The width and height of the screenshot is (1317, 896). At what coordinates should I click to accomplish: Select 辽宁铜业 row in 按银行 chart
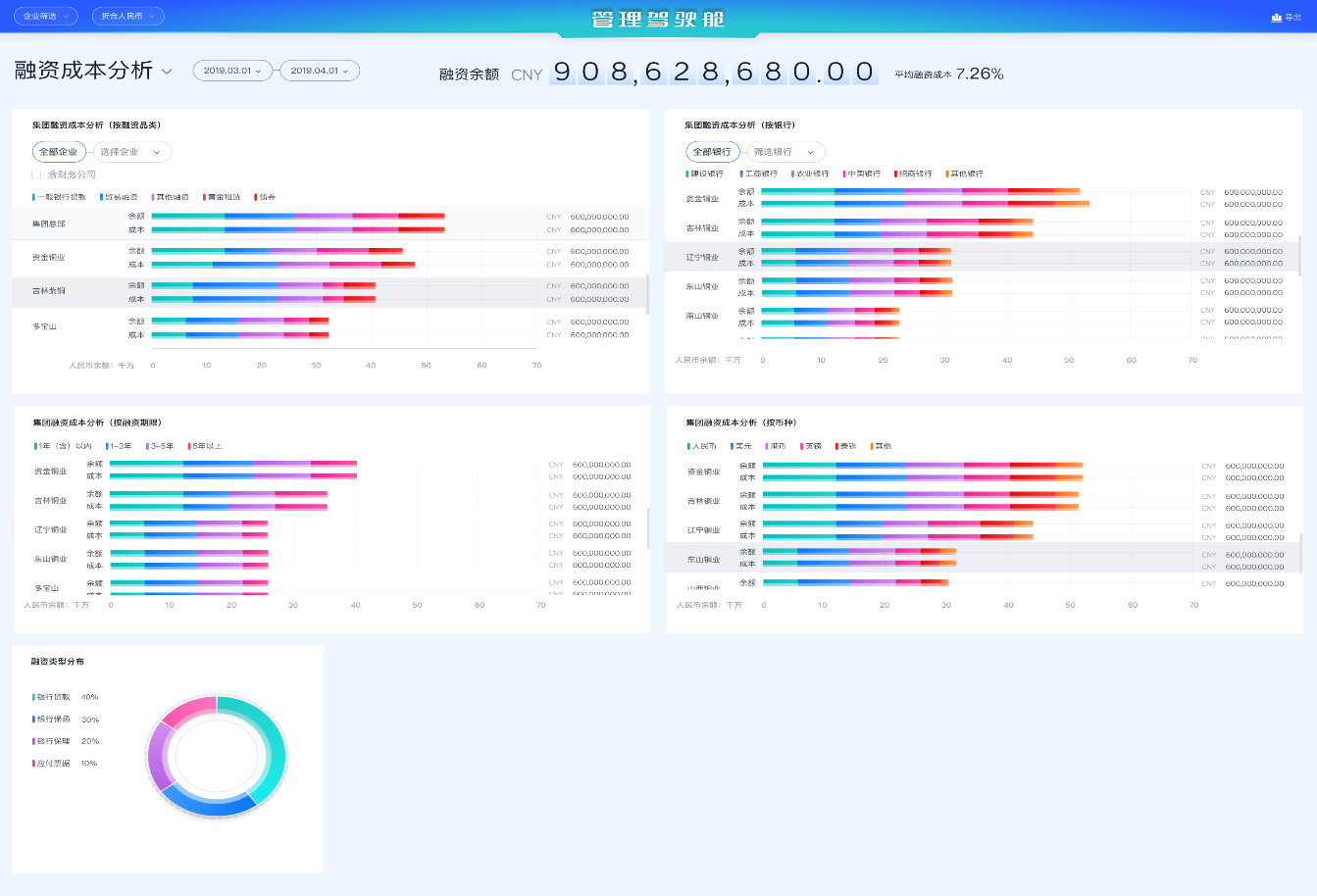coord(984,257)
